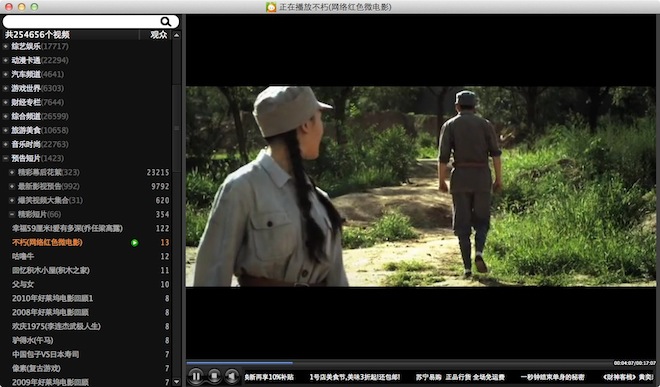Click the 00:04:07/00:17:07 time display

click(x=634, y=363)
